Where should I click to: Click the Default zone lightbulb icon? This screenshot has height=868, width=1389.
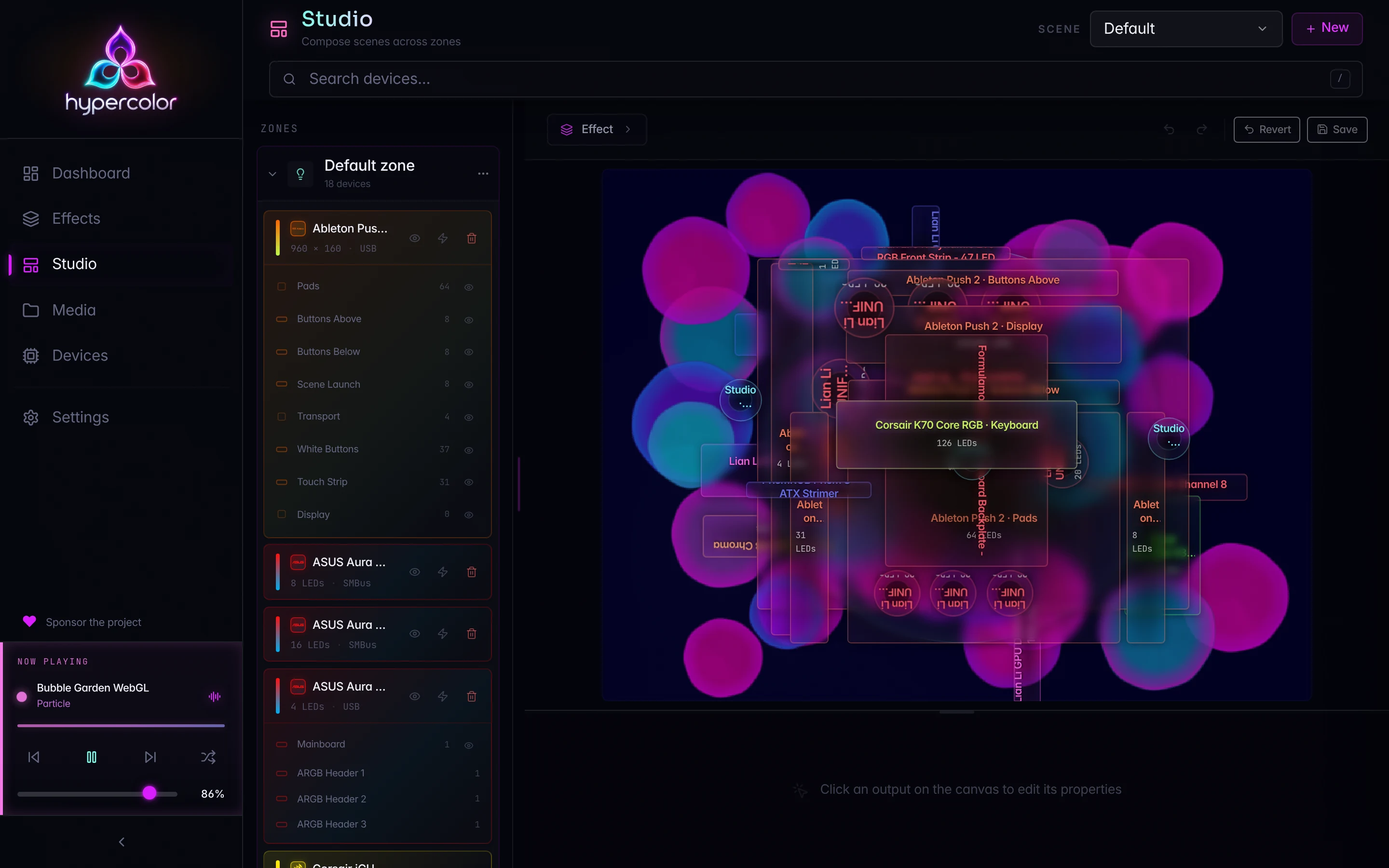[x=300, y=174]
